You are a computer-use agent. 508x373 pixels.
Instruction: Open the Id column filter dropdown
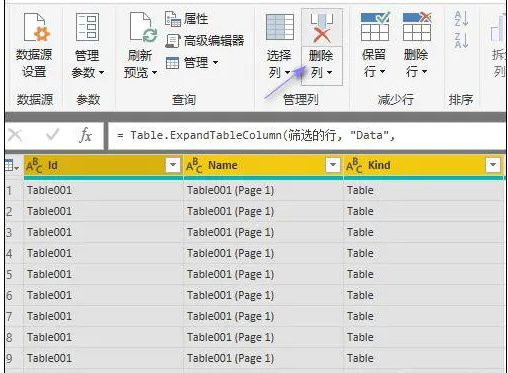point(173,165)
